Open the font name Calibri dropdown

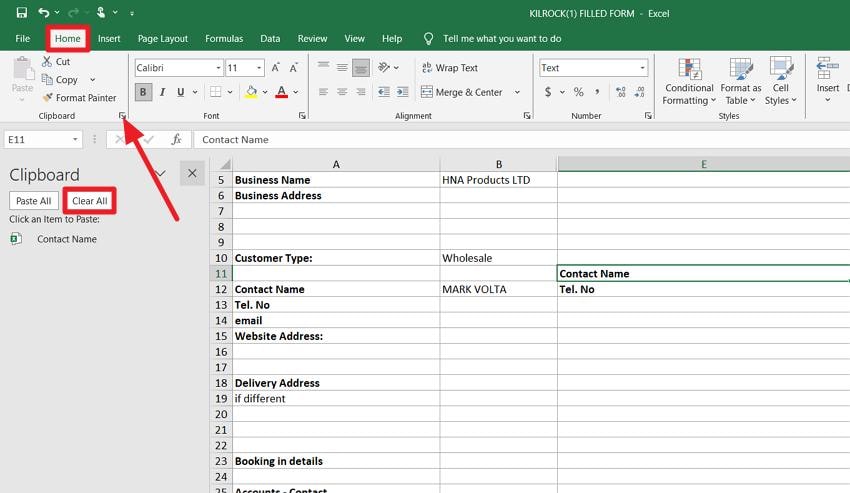point(218,68)
